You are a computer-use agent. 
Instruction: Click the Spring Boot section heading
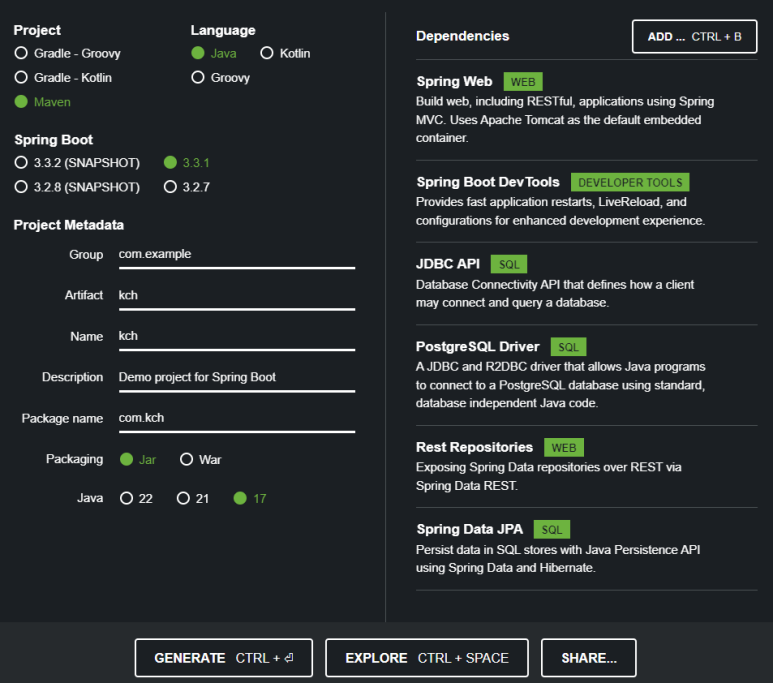pos(54,140)
